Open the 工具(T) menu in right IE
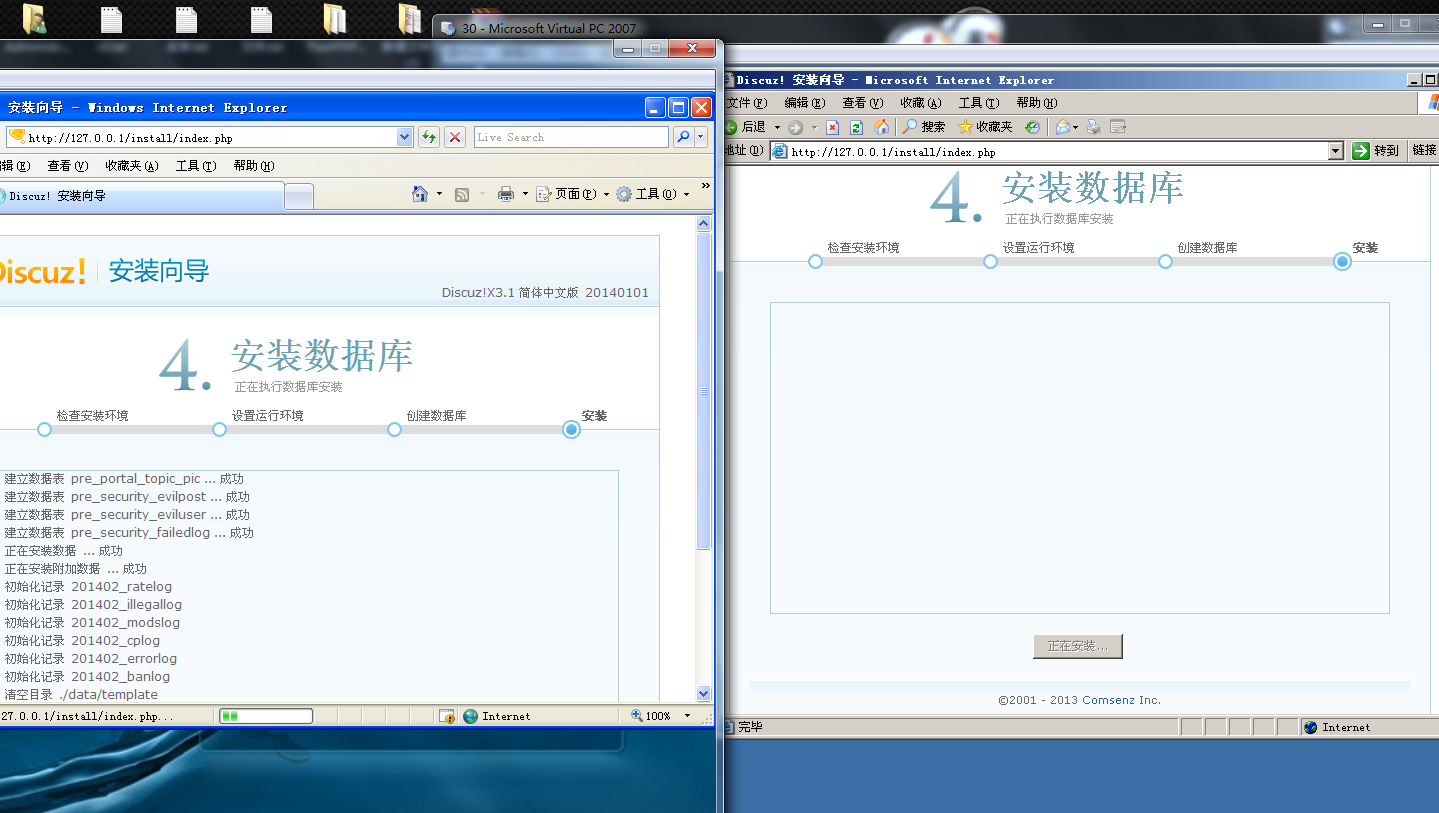Screen dimensions: 1439x813 pyautogui.click(x=979, y=103)
